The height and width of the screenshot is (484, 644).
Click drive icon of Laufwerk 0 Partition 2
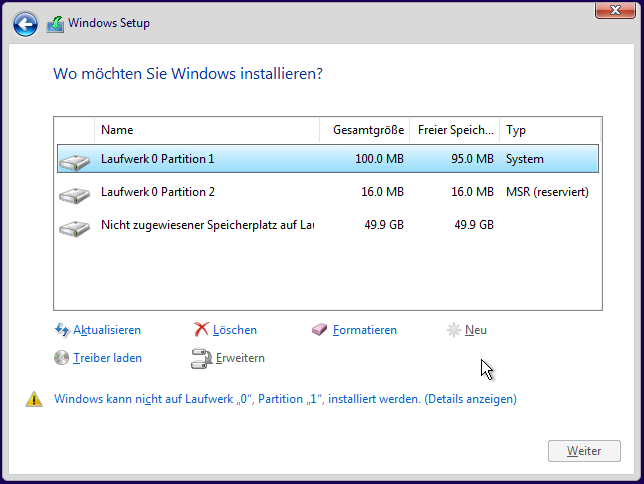[x=74, y=196]
